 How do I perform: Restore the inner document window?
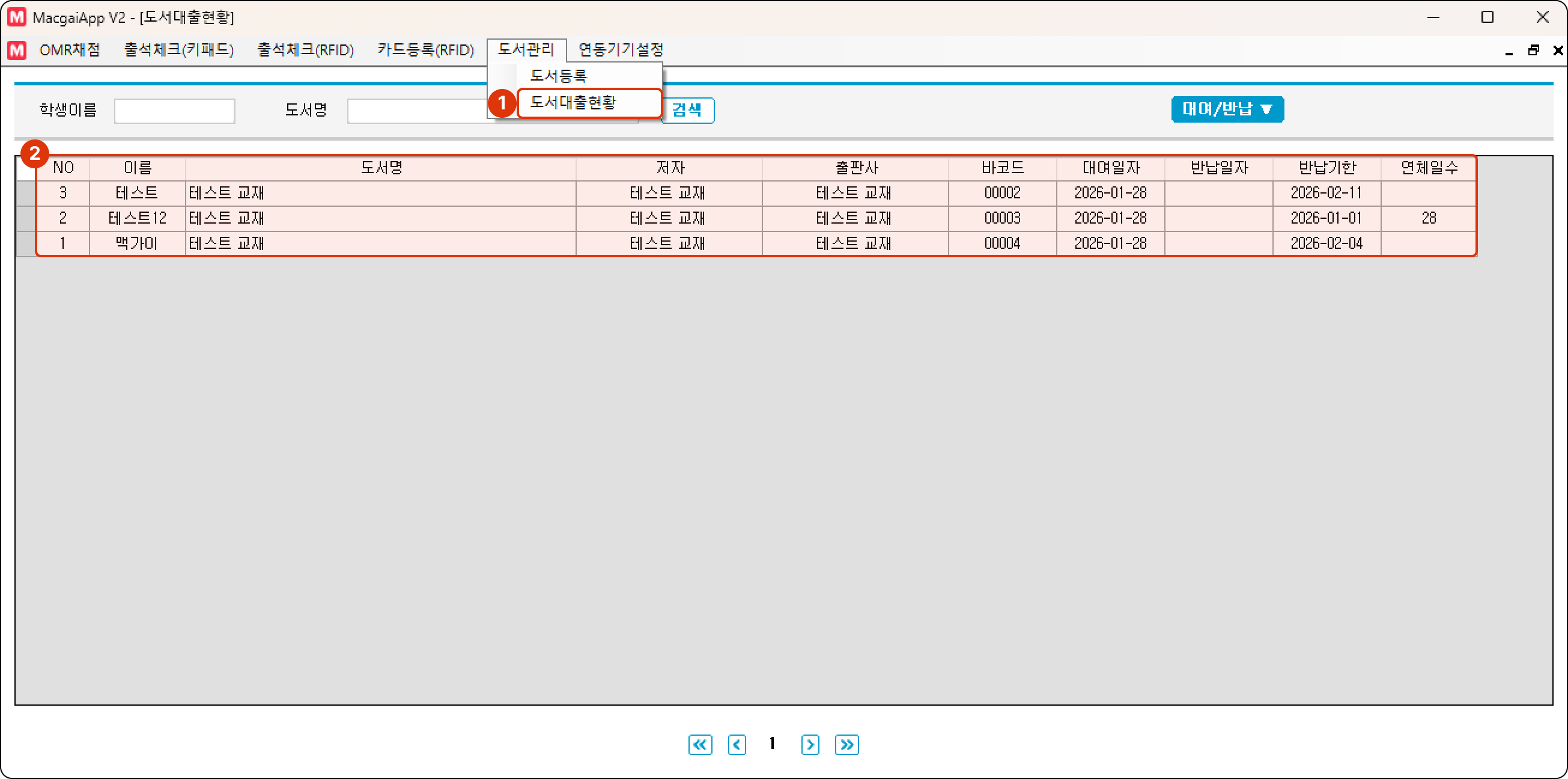click(1533, 50)
